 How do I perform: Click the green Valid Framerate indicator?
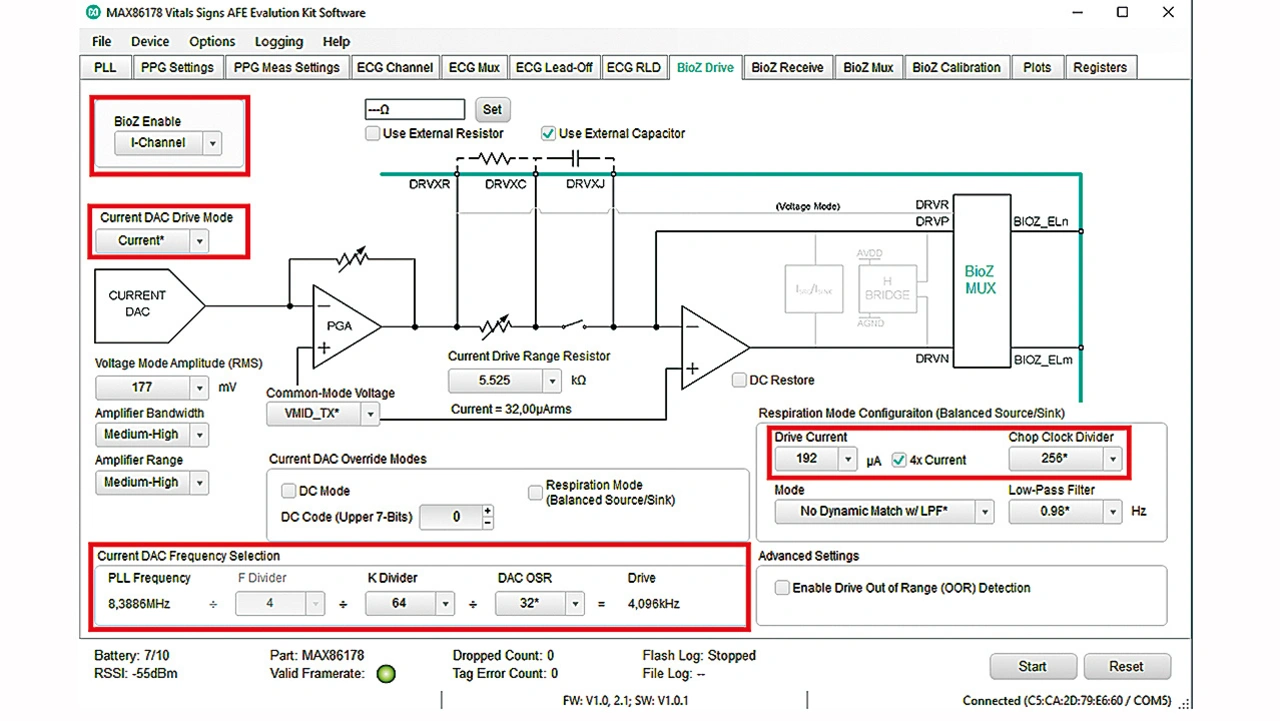386,674
